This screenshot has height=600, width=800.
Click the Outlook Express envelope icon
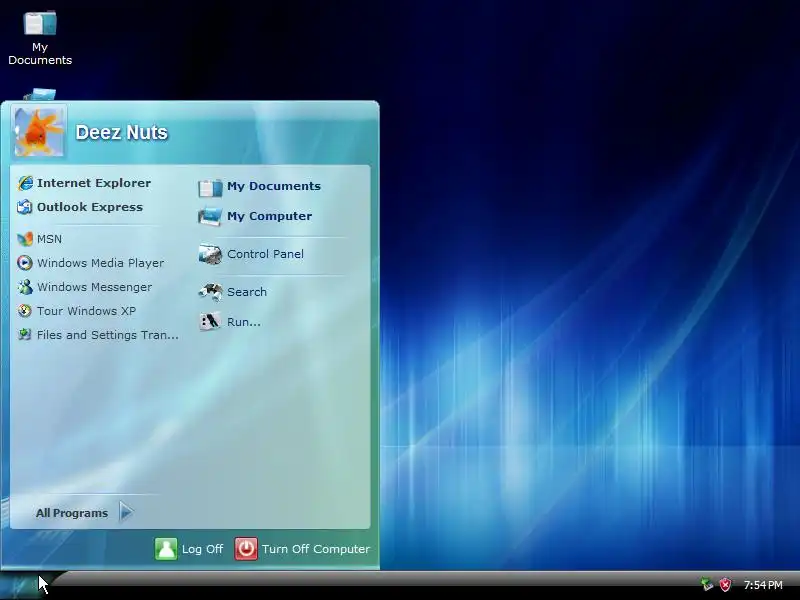(25, 207)
